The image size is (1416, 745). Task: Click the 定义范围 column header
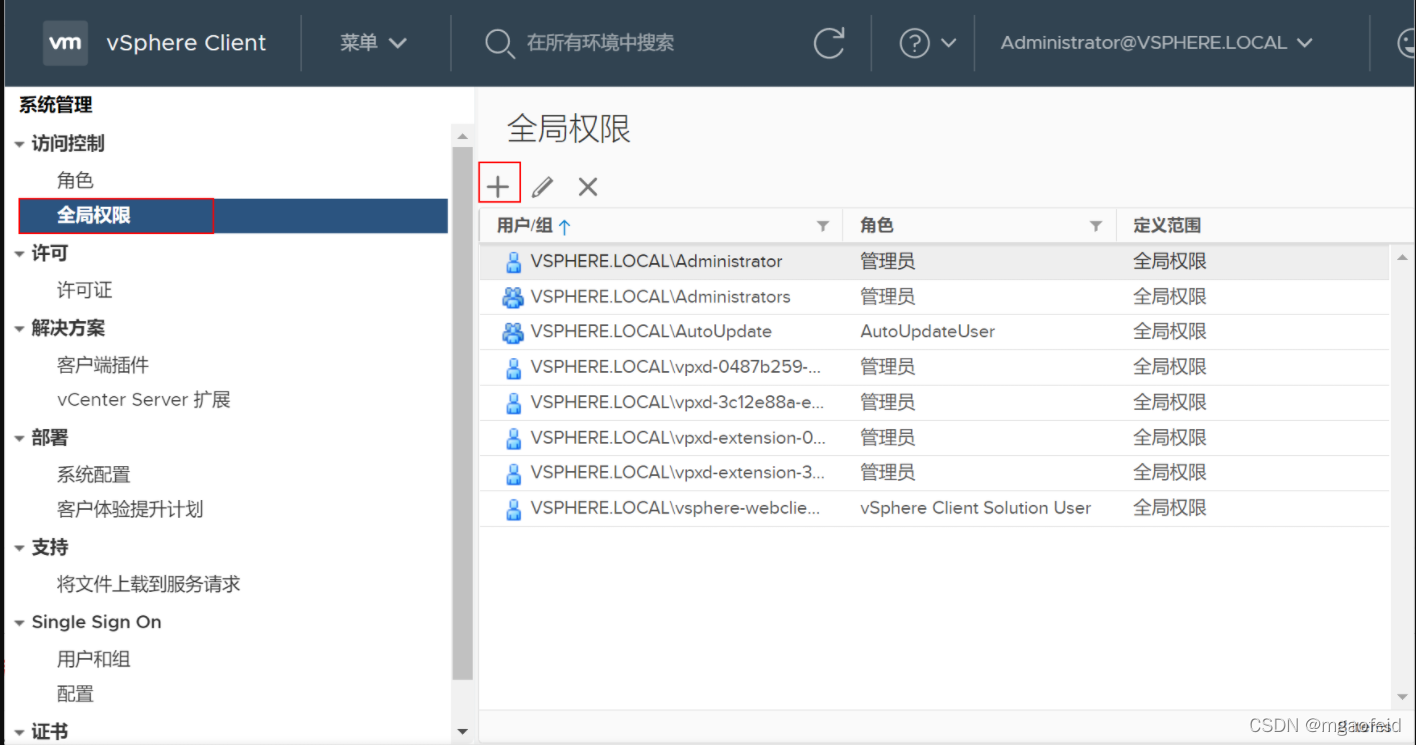pos(1167,226)
